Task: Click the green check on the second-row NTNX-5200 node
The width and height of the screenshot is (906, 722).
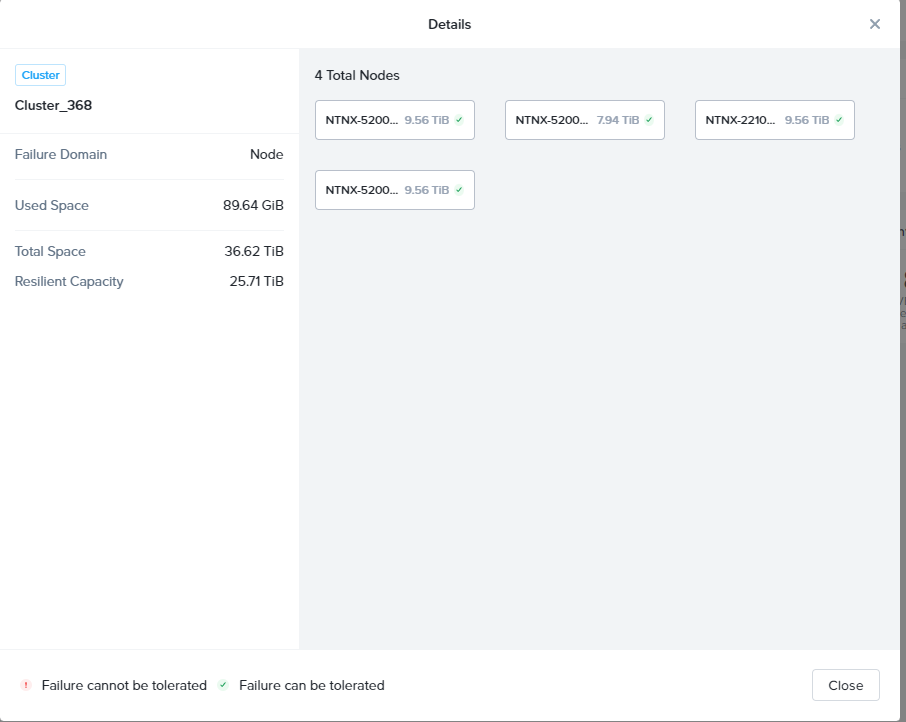Action: [x=459, y=190]
